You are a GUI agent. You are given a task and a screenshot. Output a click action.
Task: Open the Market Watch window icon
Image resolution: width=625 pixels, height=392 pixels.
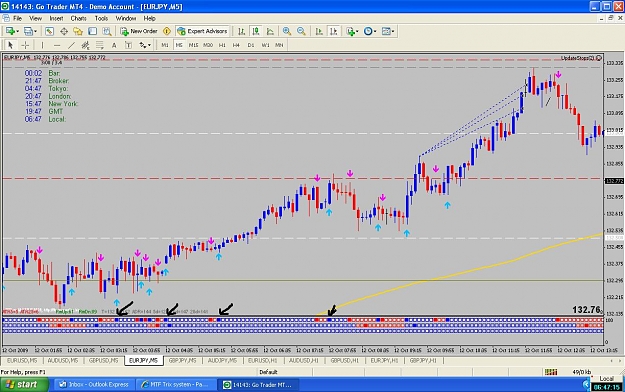(x=49, y=31)
